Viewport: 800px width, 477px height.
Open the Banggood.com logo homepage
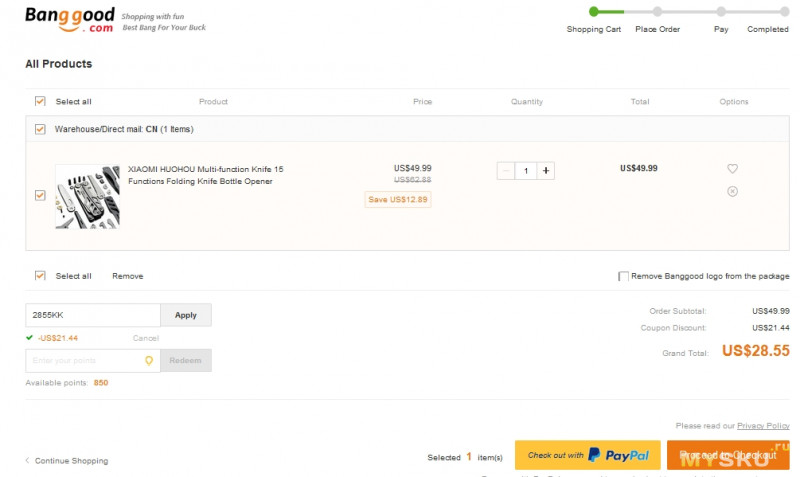point(69,19)
